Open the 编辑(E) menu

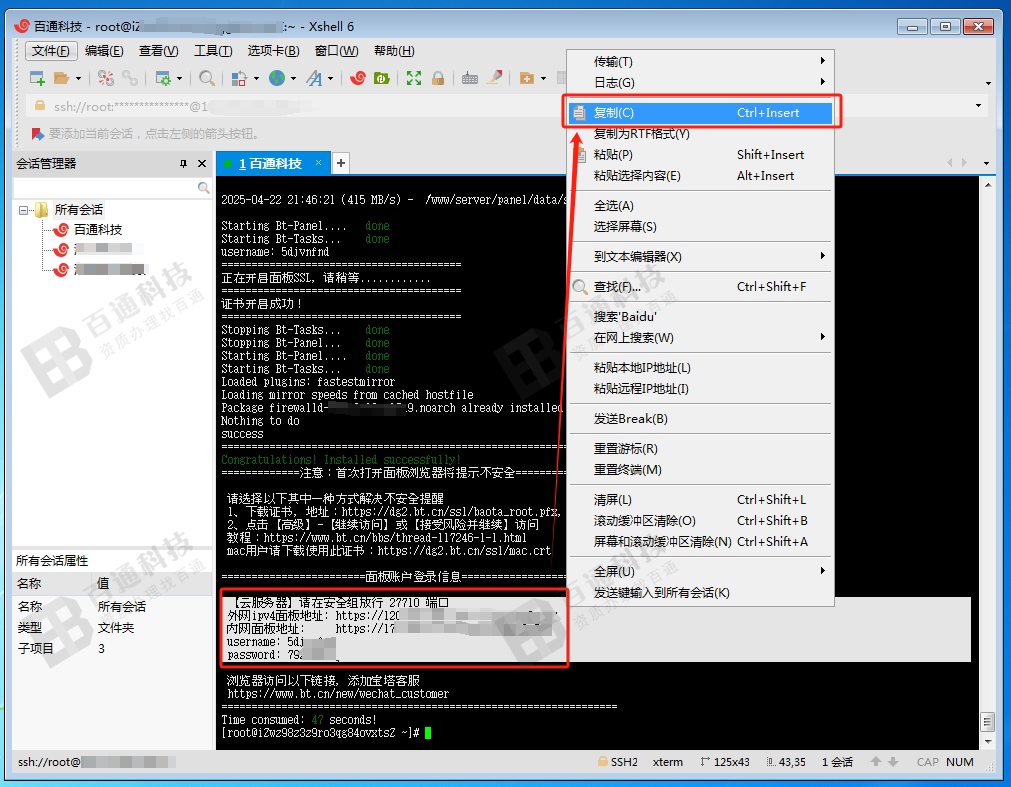104,51
